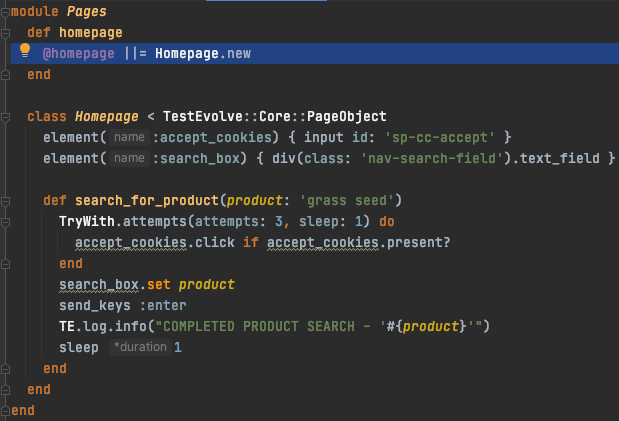This screenshot has height=421, width=619.
Task: Click 'TryWith' in the attempts call
Action: tap(87, 222)
